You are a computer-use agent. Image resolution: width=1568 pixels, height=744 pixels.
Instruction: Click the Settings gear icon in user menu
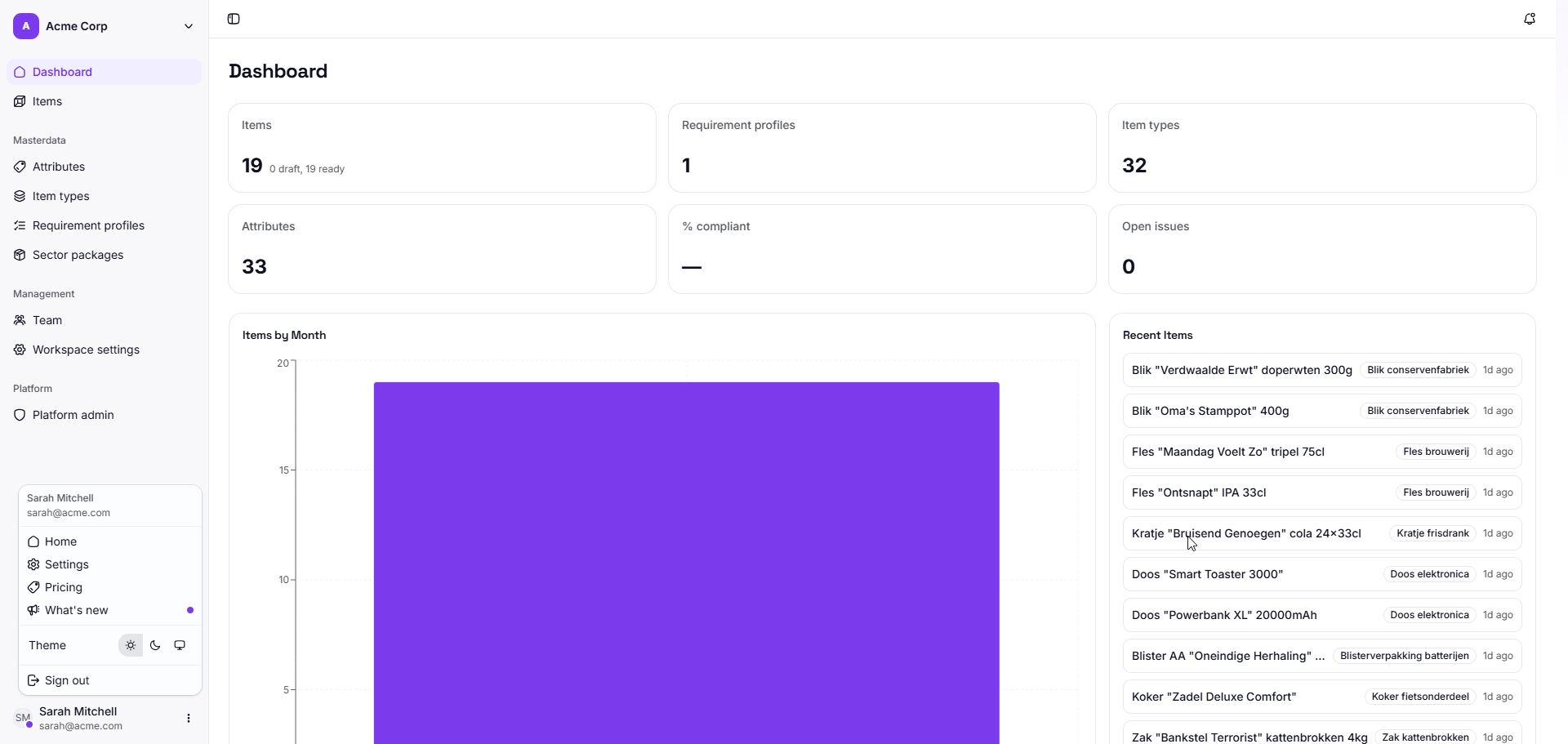33,564
